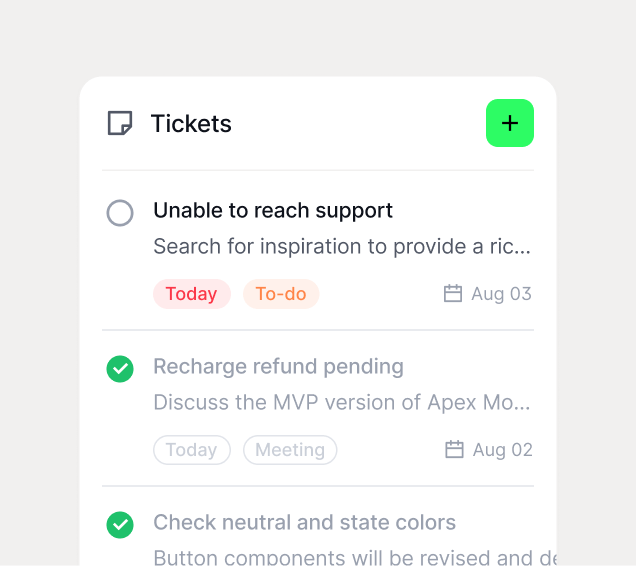Click the Aug 02 due date
This screenshot has width=636, height=566.
coord(502,449)
